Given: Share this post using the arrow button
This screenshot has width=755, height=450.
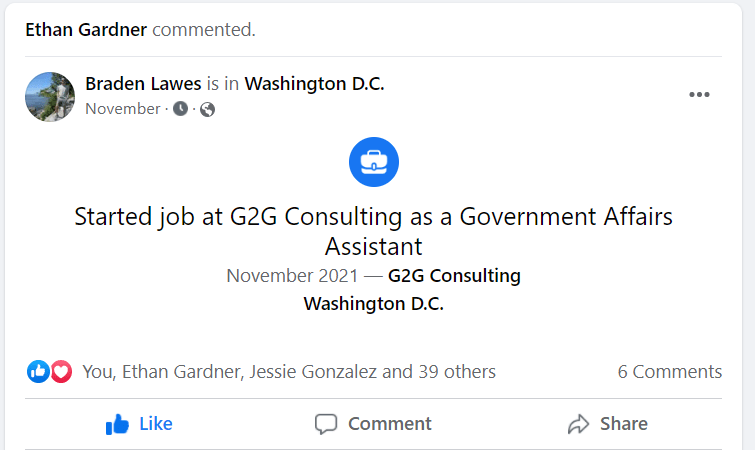Looking at the screenshot, I should point(607,424).
